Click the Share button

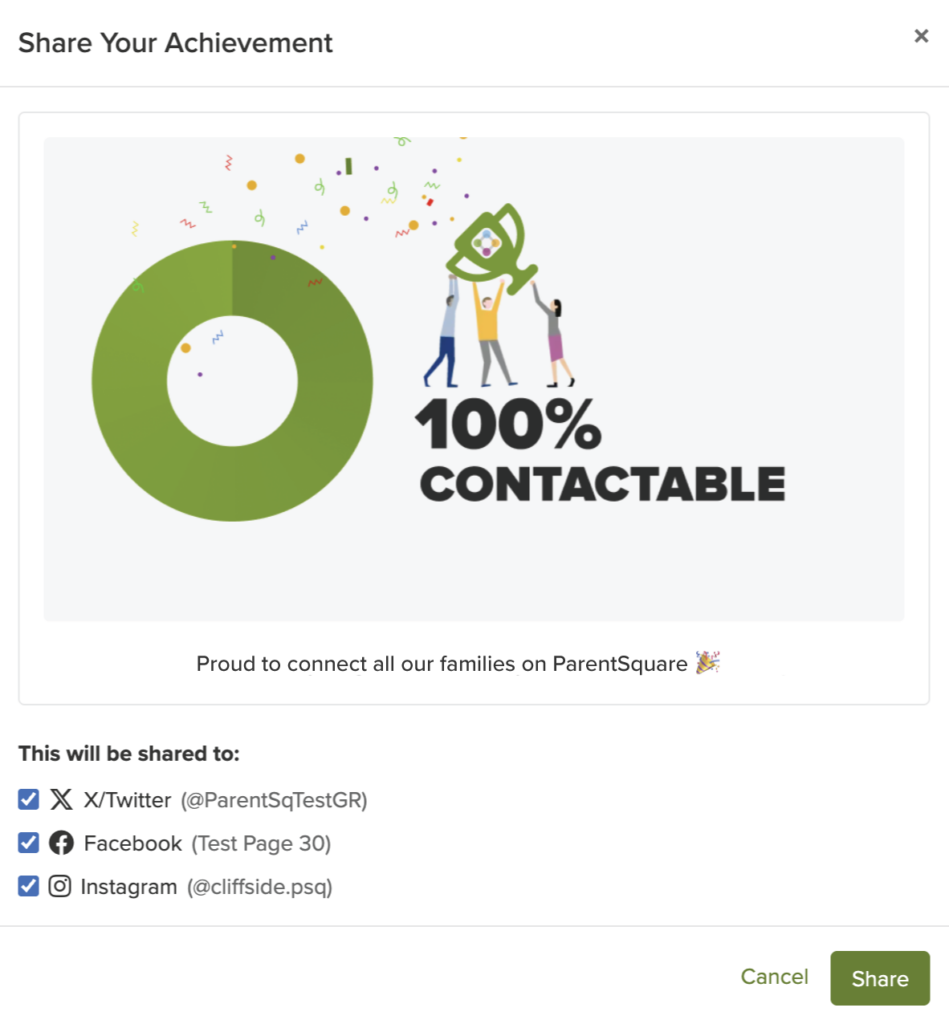879,978
